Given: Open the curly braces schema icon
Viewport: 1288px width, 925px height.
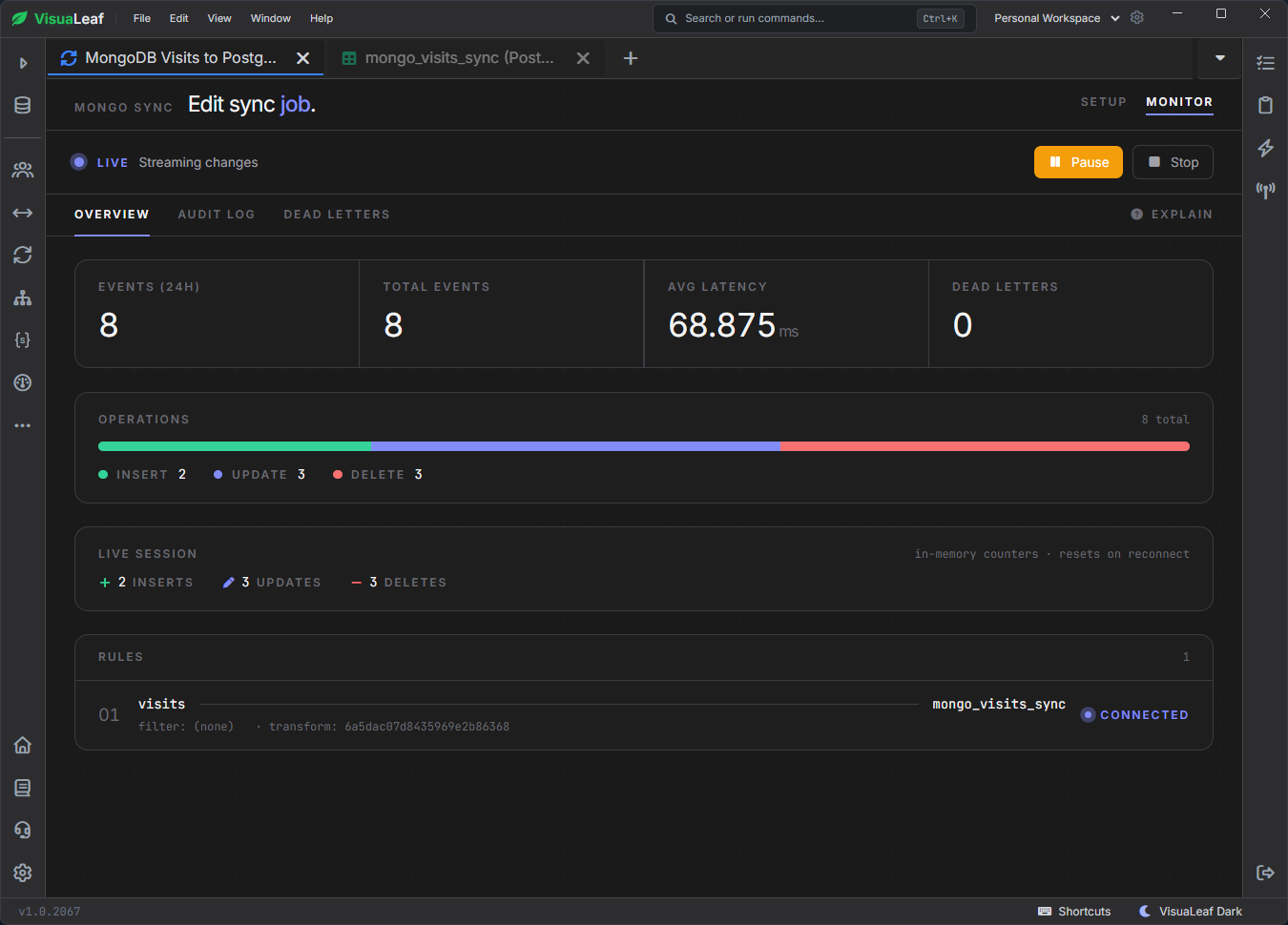Looking at the screenshot, I should point(23,339).
